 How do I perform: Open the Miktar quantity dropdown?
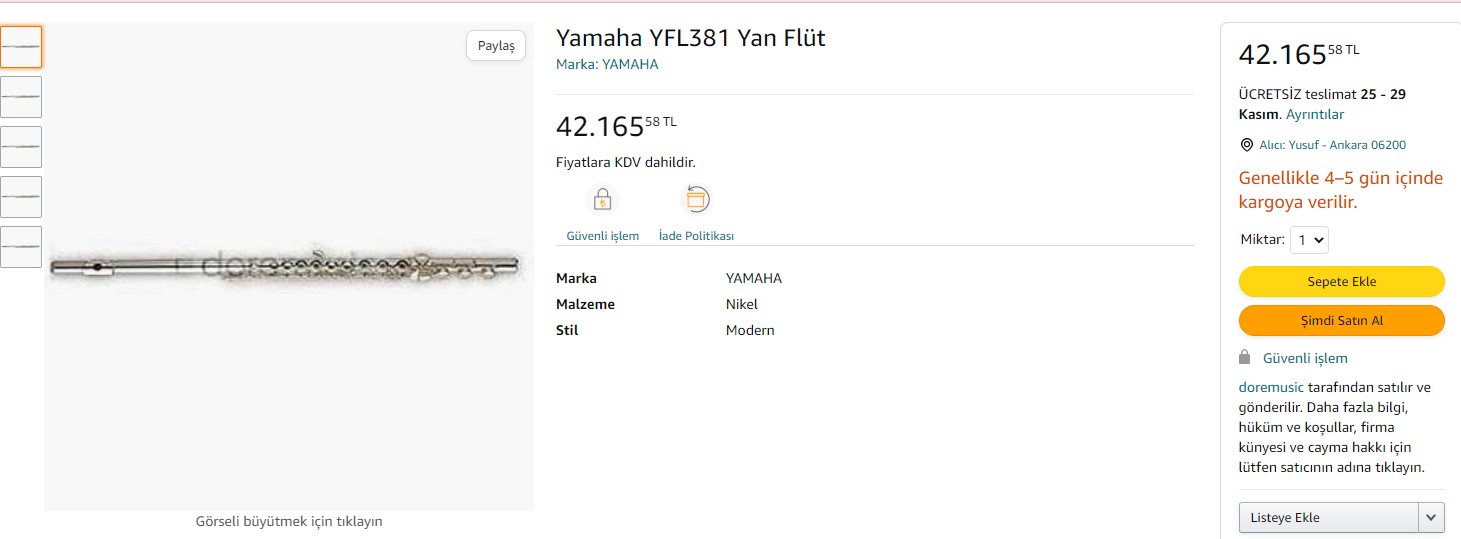click(1309, 240)
